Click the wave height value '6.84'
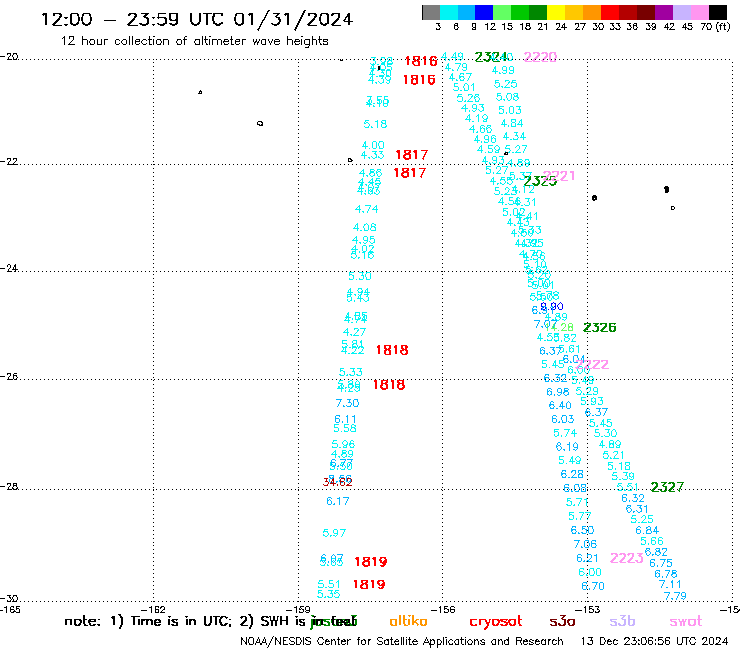Viewport: 740px width, 650px height. 647,531
